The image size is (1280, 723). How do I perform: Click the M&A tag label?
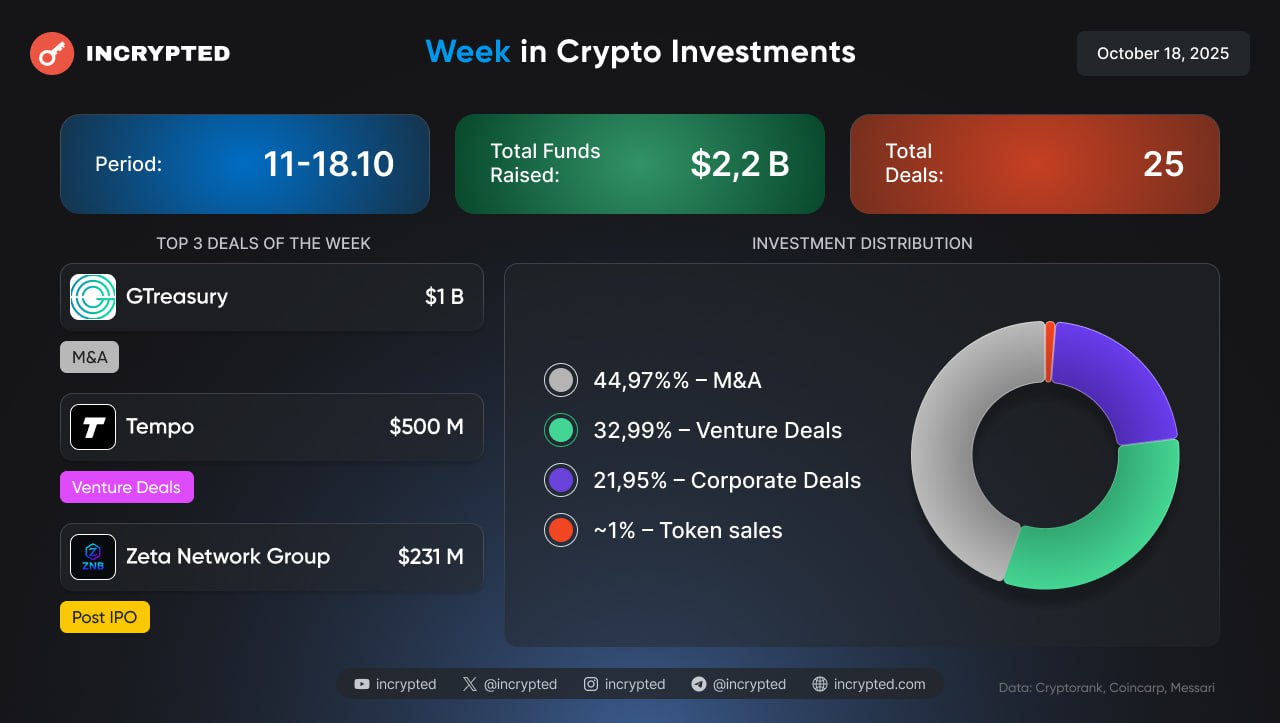90,357
